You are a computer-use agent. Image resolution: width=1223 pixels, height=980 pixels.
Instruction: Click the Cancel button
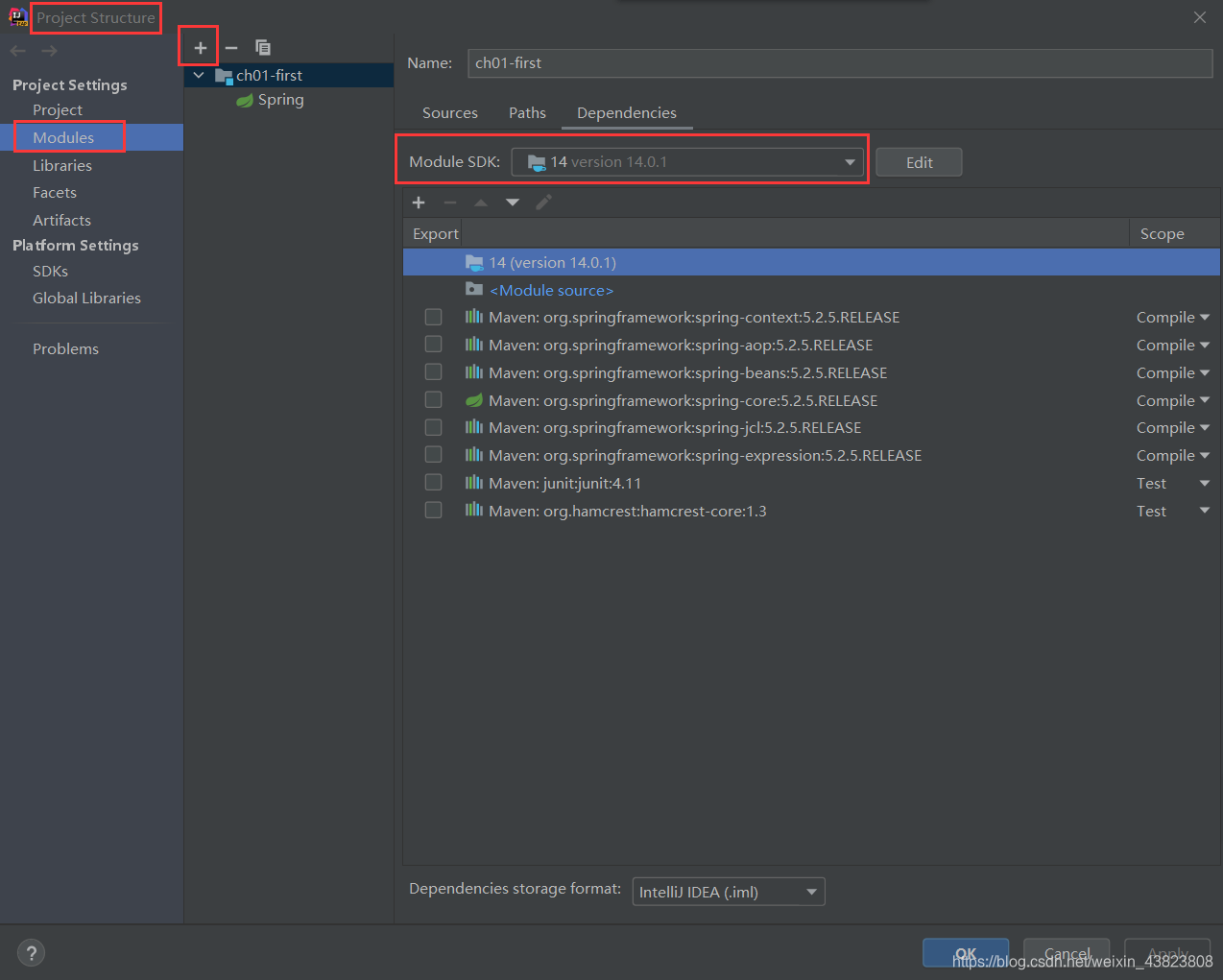(x=1067, y=953)
